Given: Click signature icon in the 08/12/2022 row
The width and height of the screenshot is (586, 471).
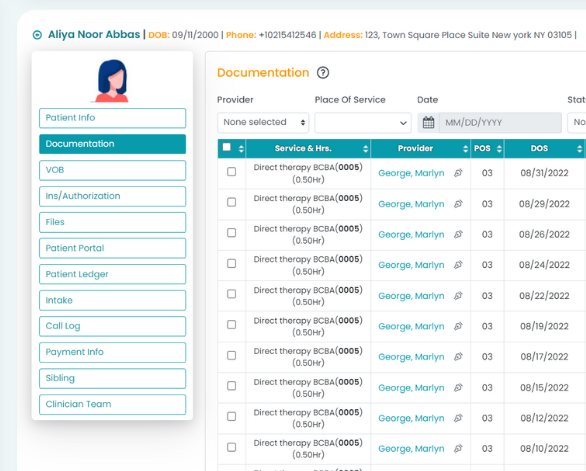Looking at the screenshot, I should pyautogui.click(x=458, y=418).
